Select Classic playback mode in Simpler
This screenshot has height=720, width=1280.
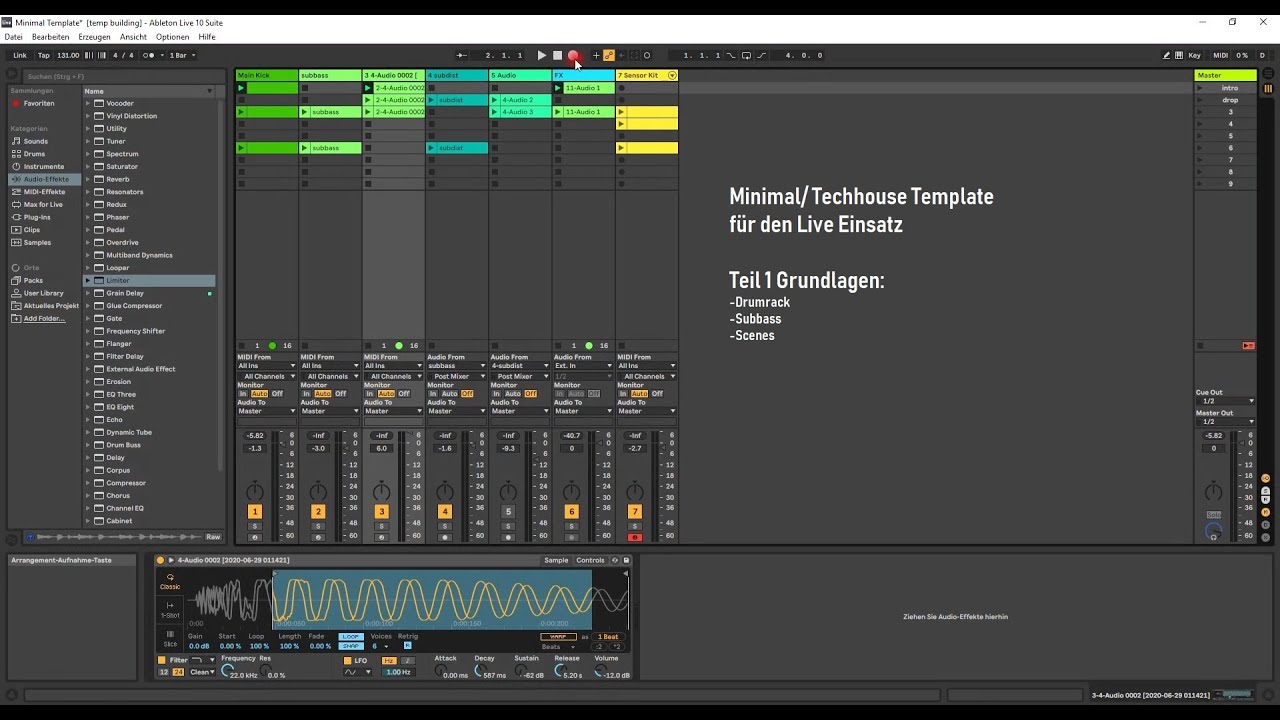170,581
